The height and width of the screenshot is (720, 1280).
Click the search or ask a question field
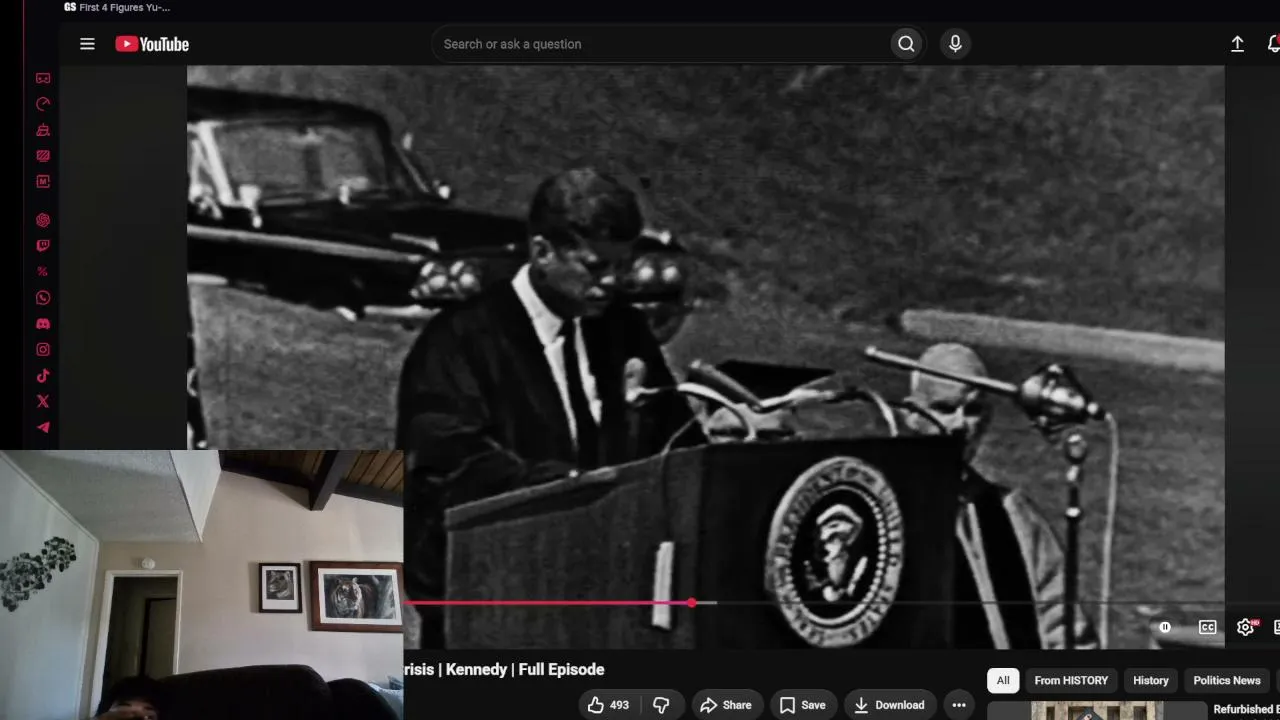coord(662,44)
